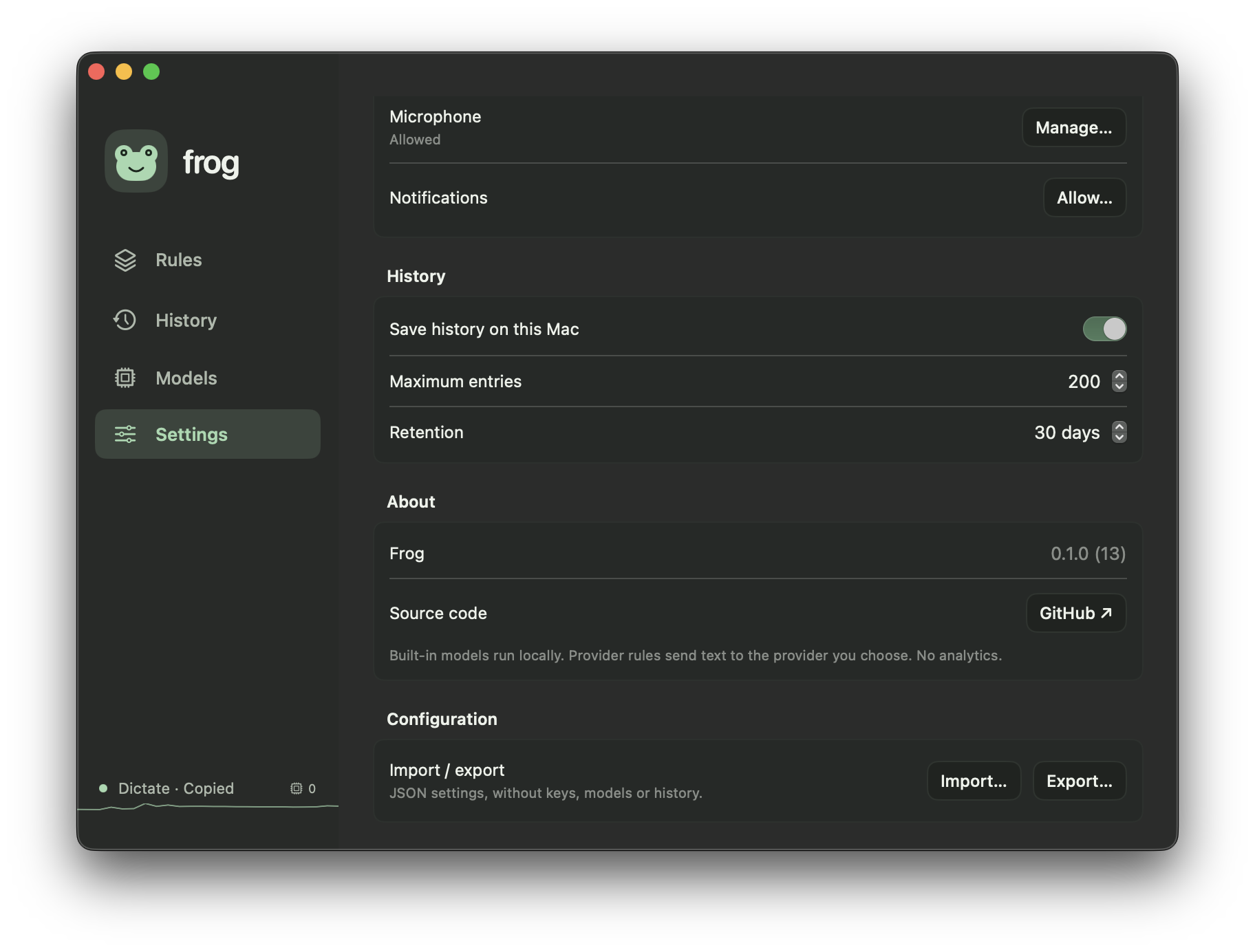
Task: Click the microphone Allowed status text
Action: pyautogui.click(x=415, y=140)
